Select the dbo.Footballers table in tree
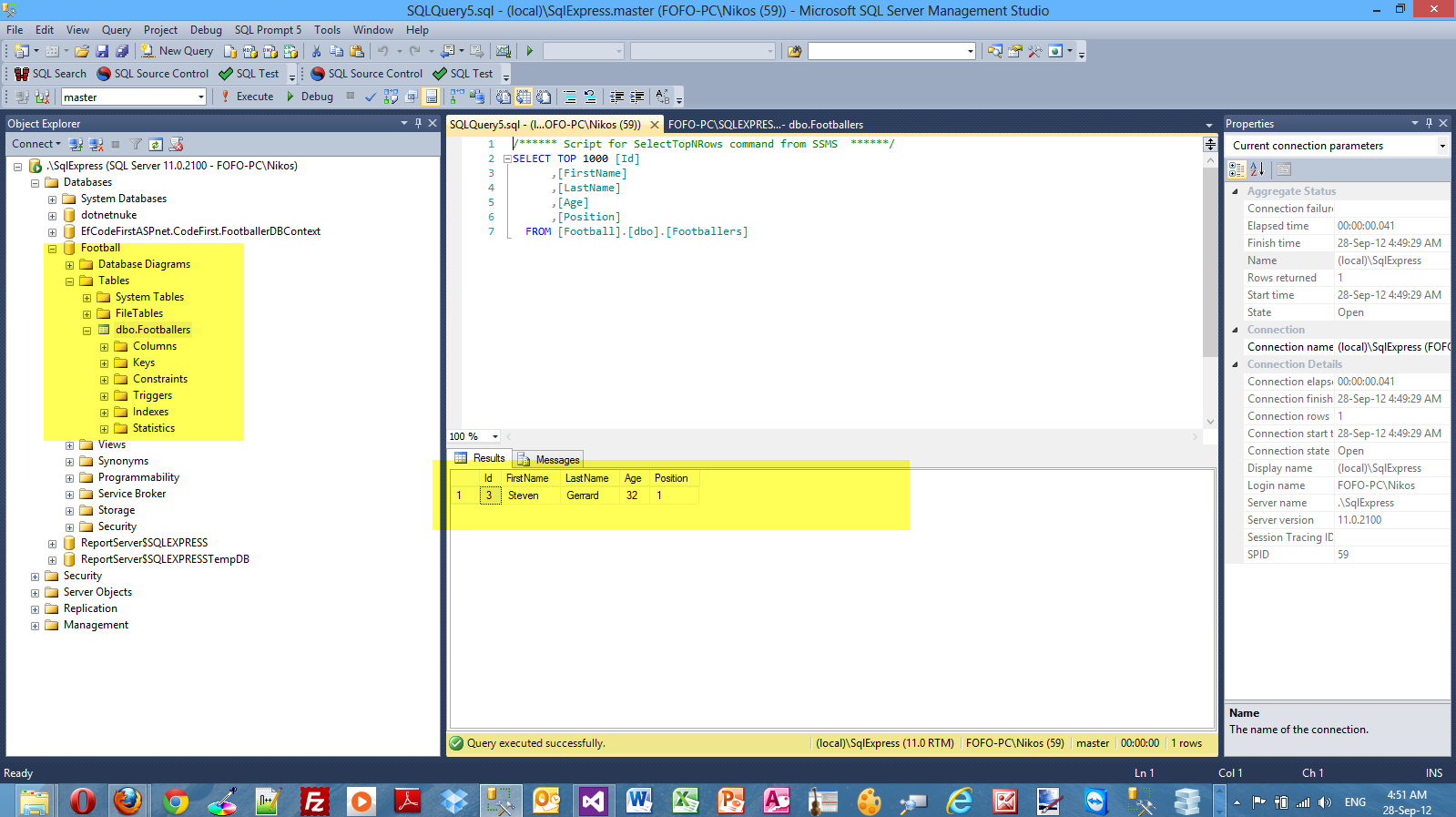Viewport: 1456px width, 817px height. click(153, 330)
